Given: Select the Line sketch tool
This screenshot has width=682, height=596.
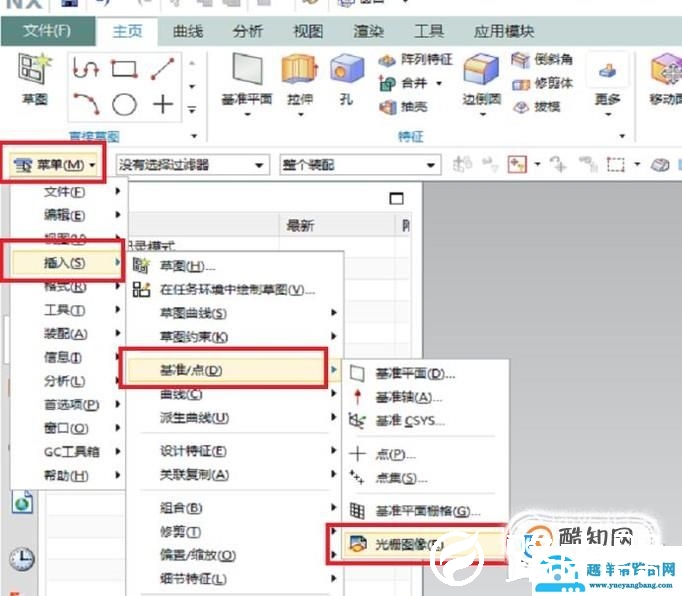Looking at the screenshot, I should 162,68.
